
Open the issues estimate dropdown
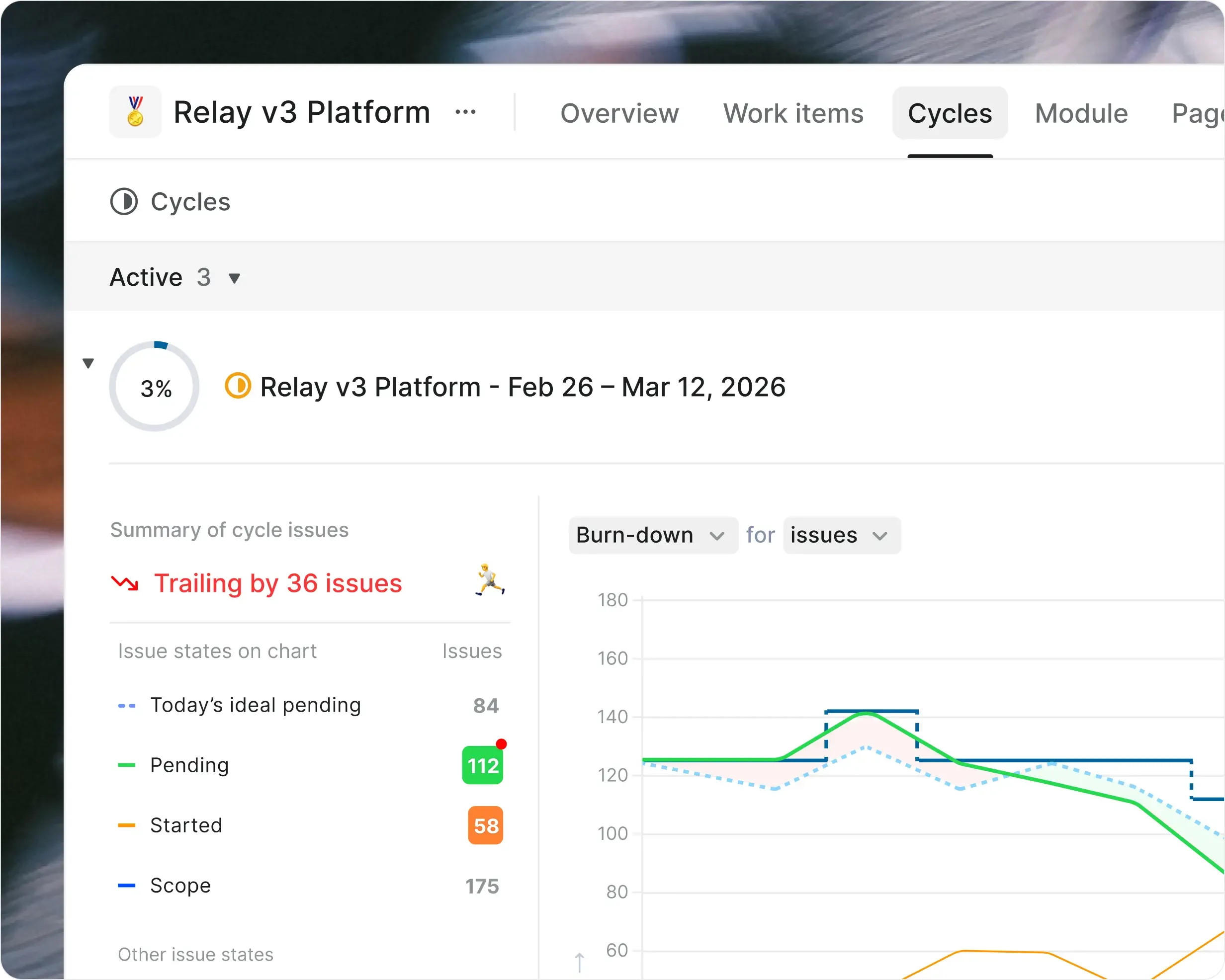pos(842,535)
